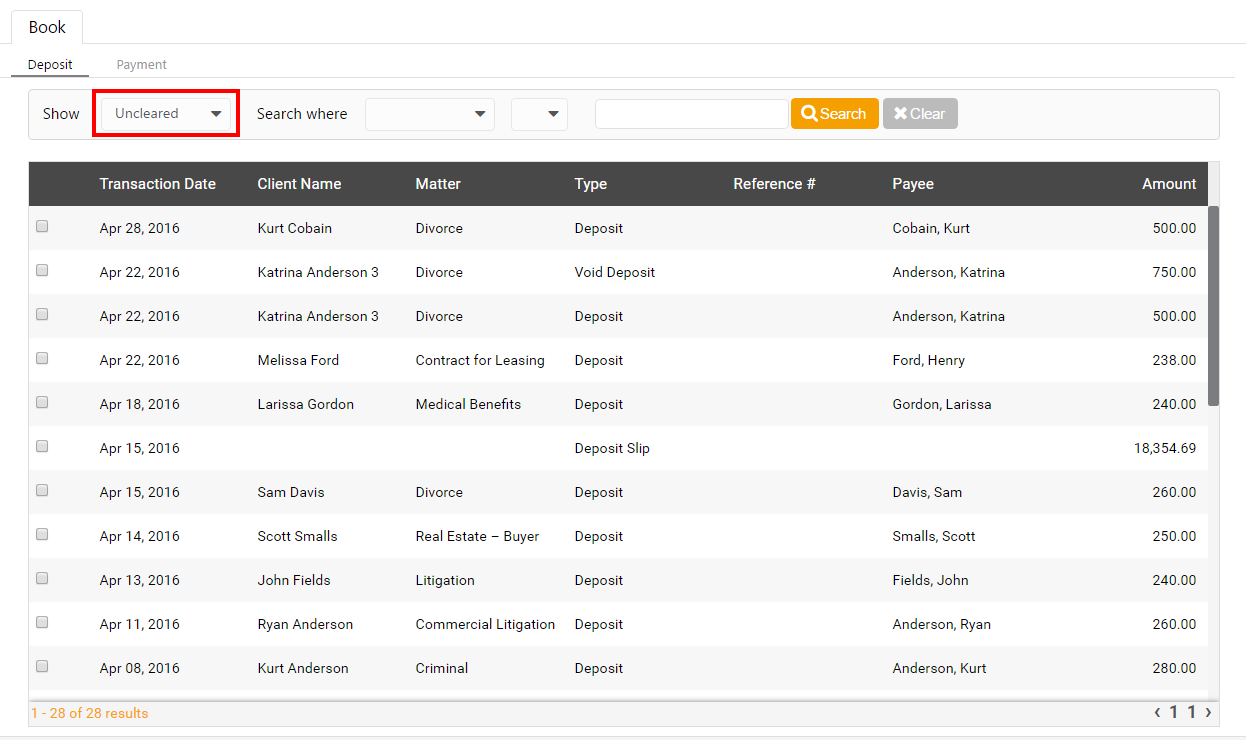Sort by Client Name column header

tap(299, 184)
